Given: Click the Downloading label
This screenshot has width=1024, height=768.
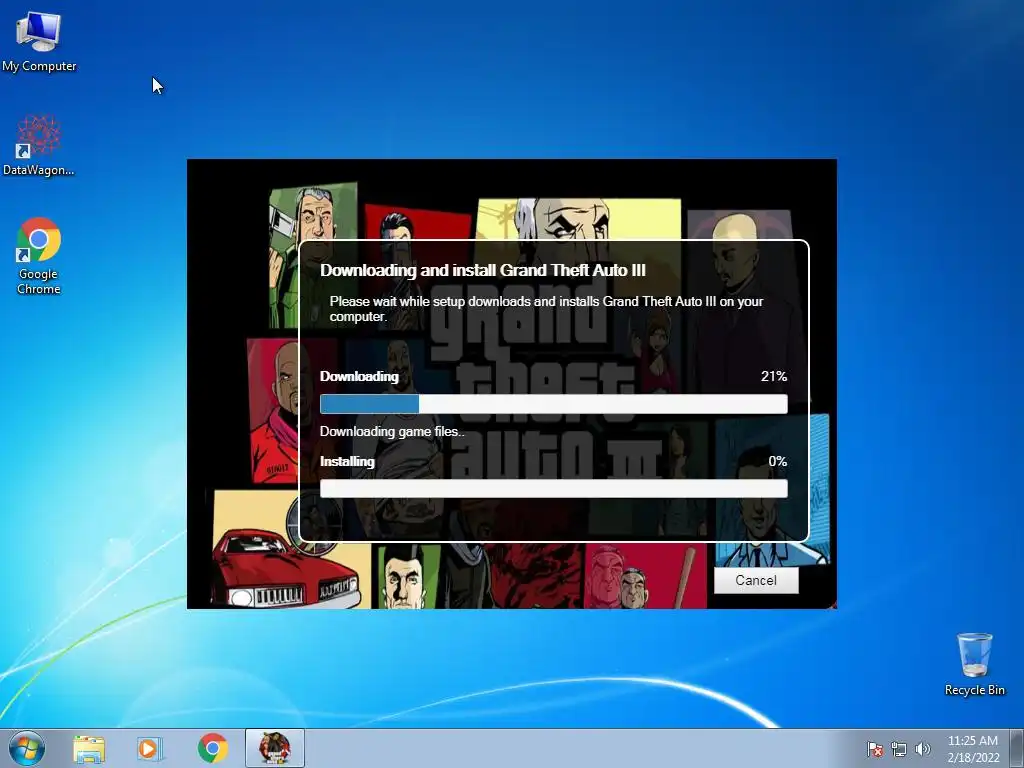Looking at the screenshot, I should pos(359,376).
